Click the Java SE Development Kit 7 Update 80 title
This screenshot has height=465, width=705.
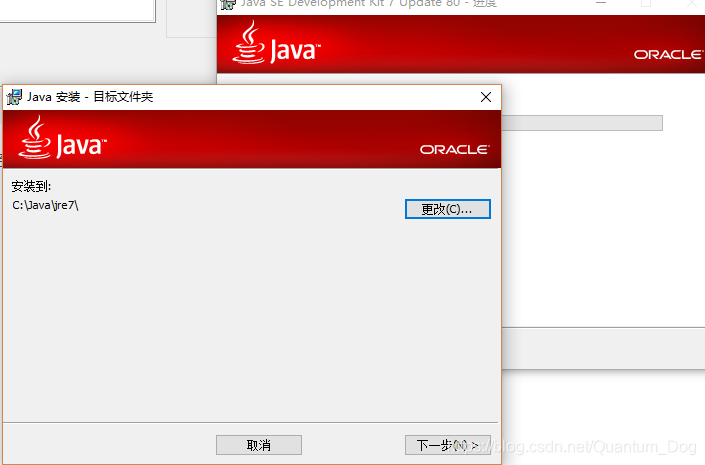pos(369,4)
